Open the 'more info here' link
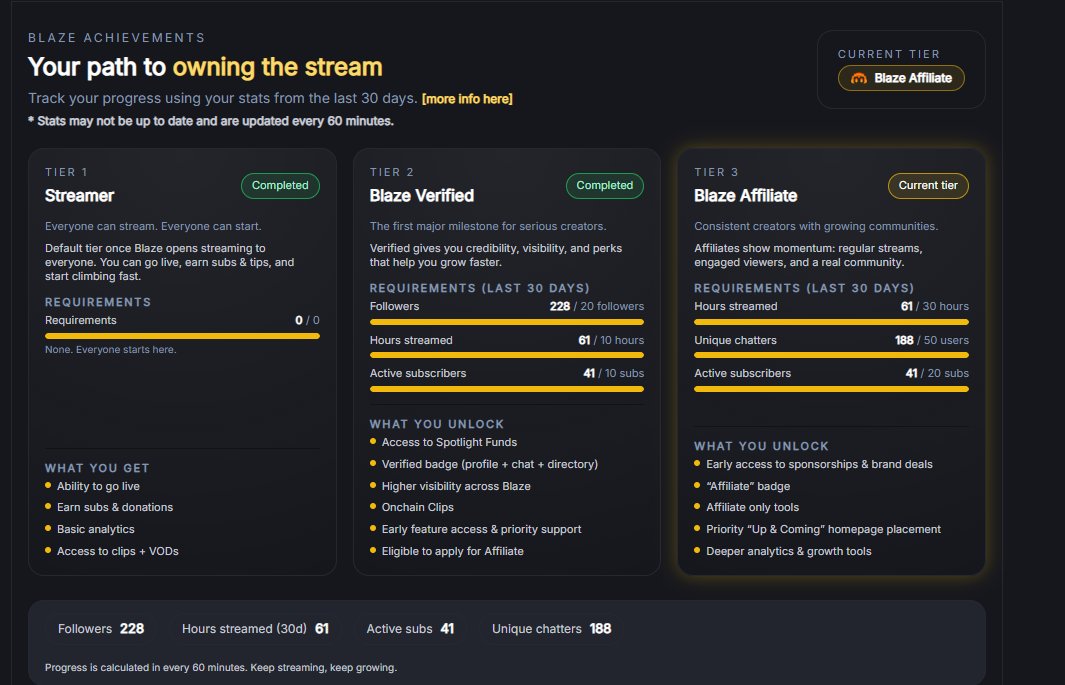The width and height of the screenshot is (1065, 685). tap(467, 99)
